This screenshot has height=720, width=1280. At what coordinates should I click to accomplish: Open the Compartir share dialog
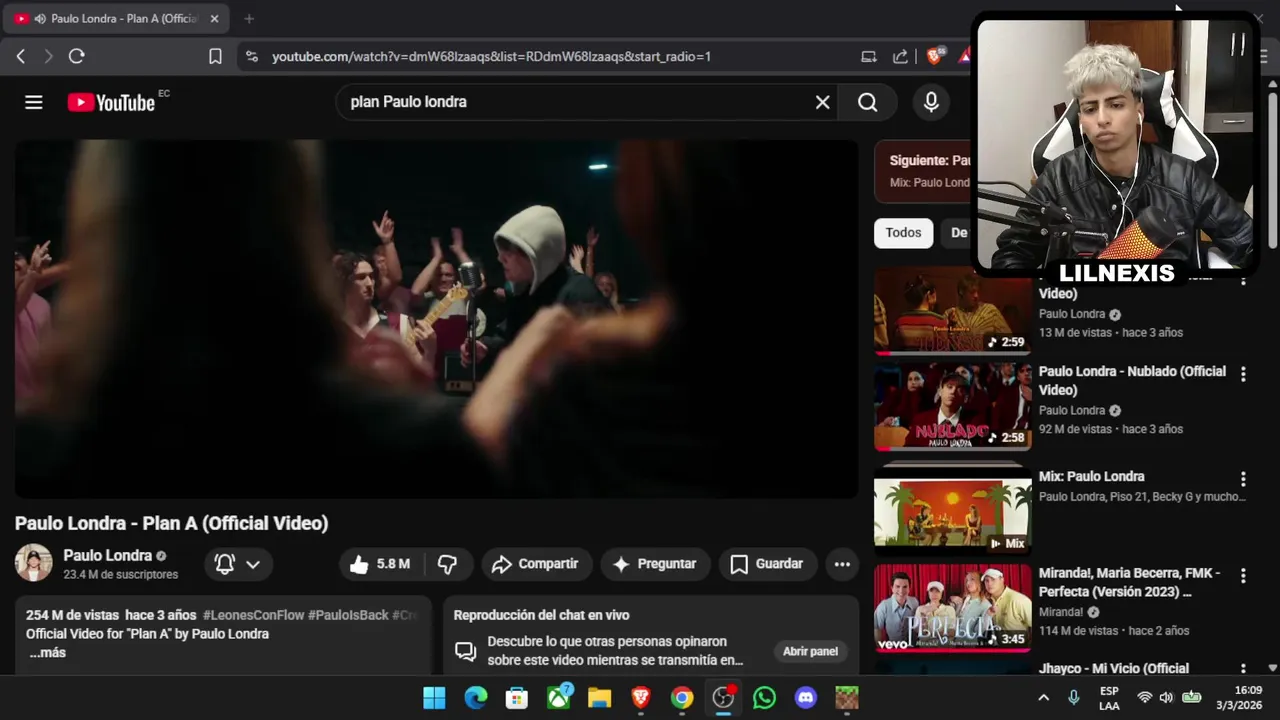[x=536, y=564]
